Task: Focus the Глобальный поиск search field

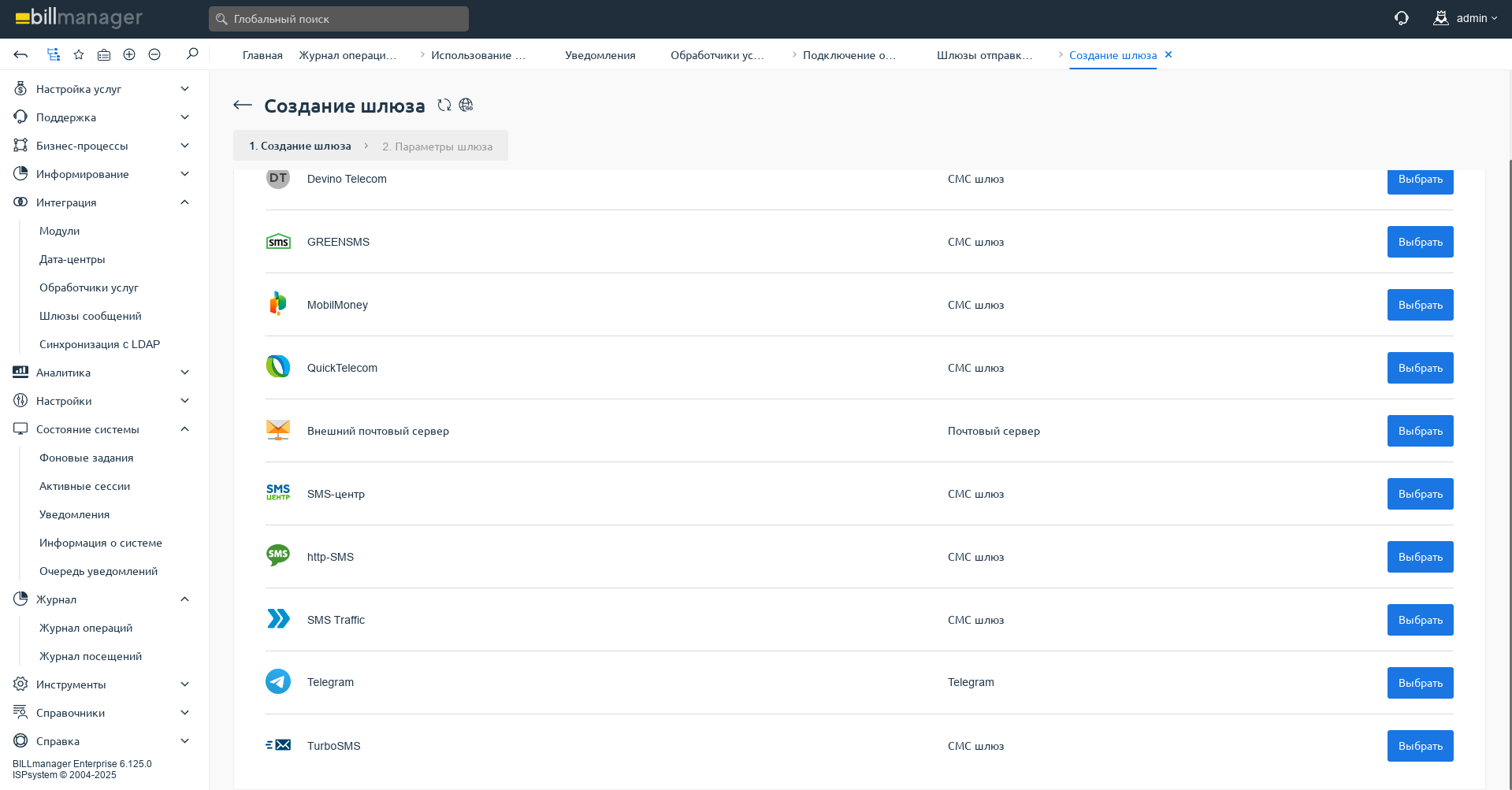Action: coord(339,19)
